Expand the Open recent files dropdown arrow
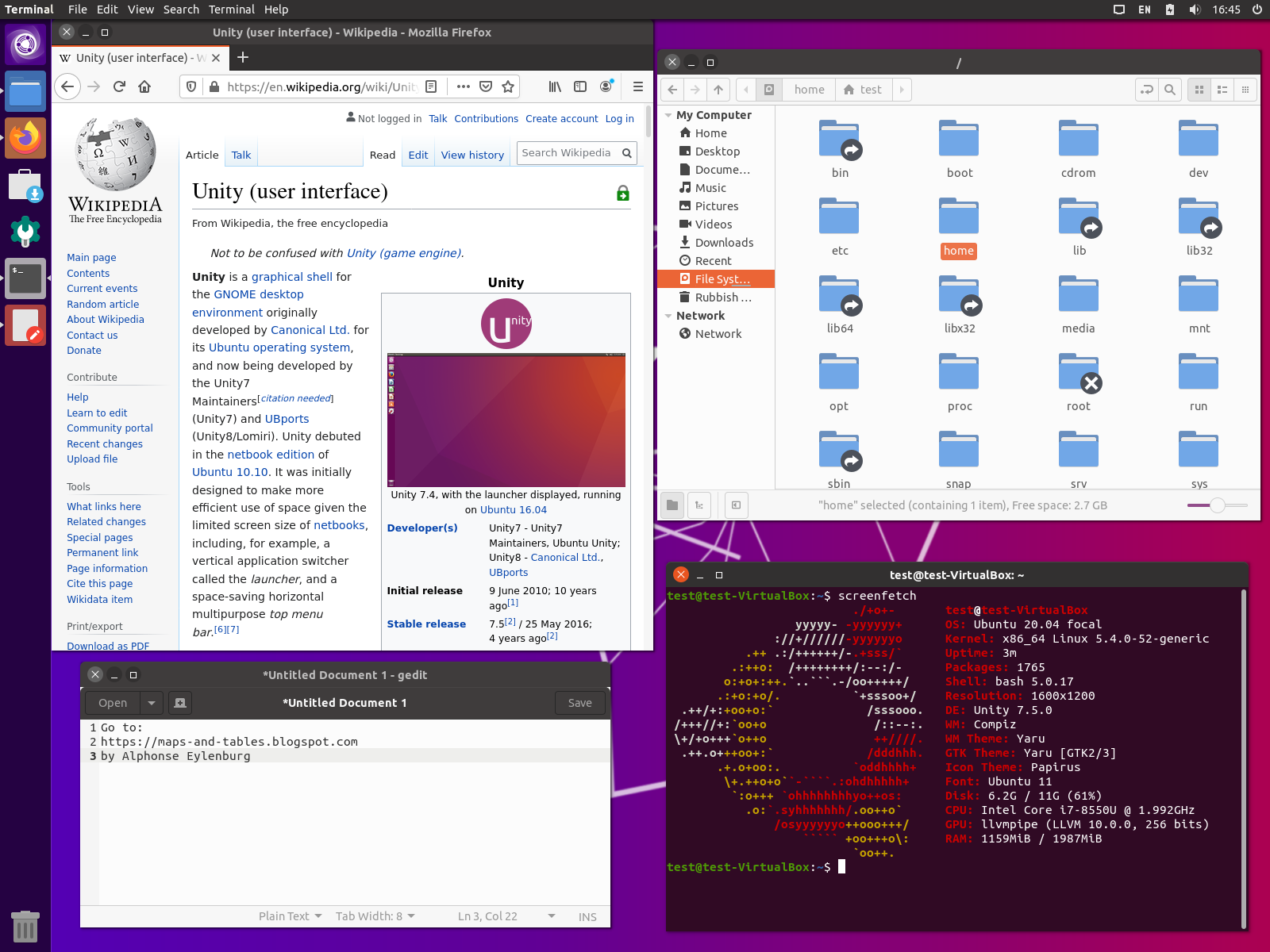Screen dimensions: 1270x952 coord(152,703)
